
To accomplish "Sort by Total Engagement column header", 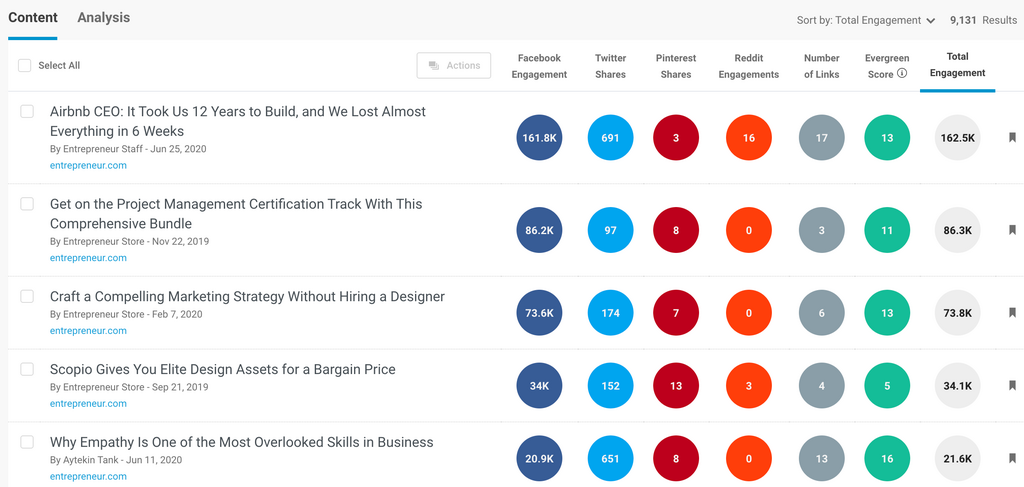I will 957,65.
